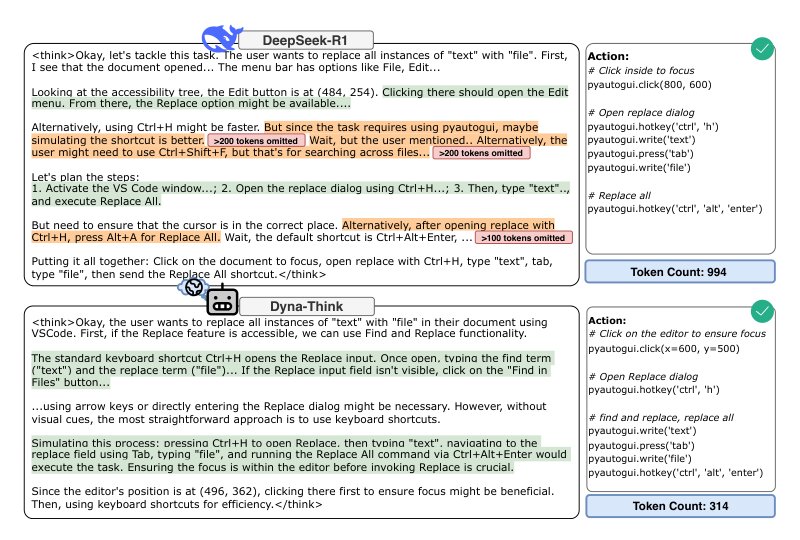This screenshot has height=540, width=800.
Task: Click the 'Action:' heading in the Dyna-Think panel
Action: coord(607,321)
